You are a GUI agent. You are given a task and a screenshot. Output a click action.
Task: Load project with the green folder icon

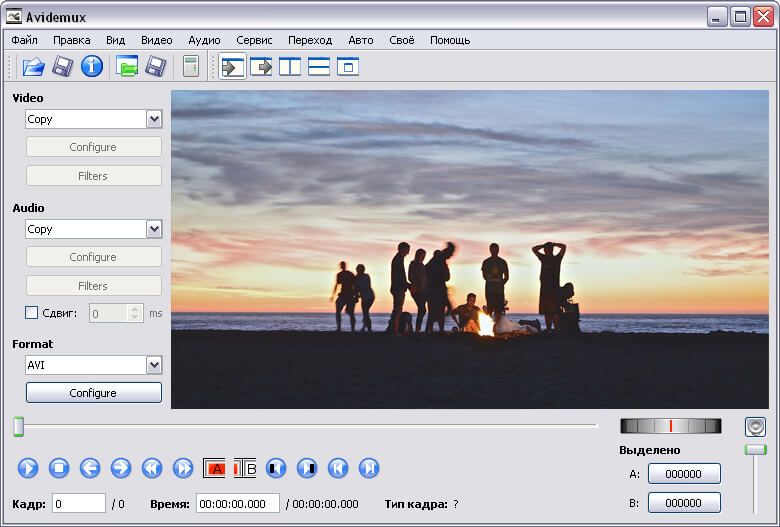click(x=127, y=66)
